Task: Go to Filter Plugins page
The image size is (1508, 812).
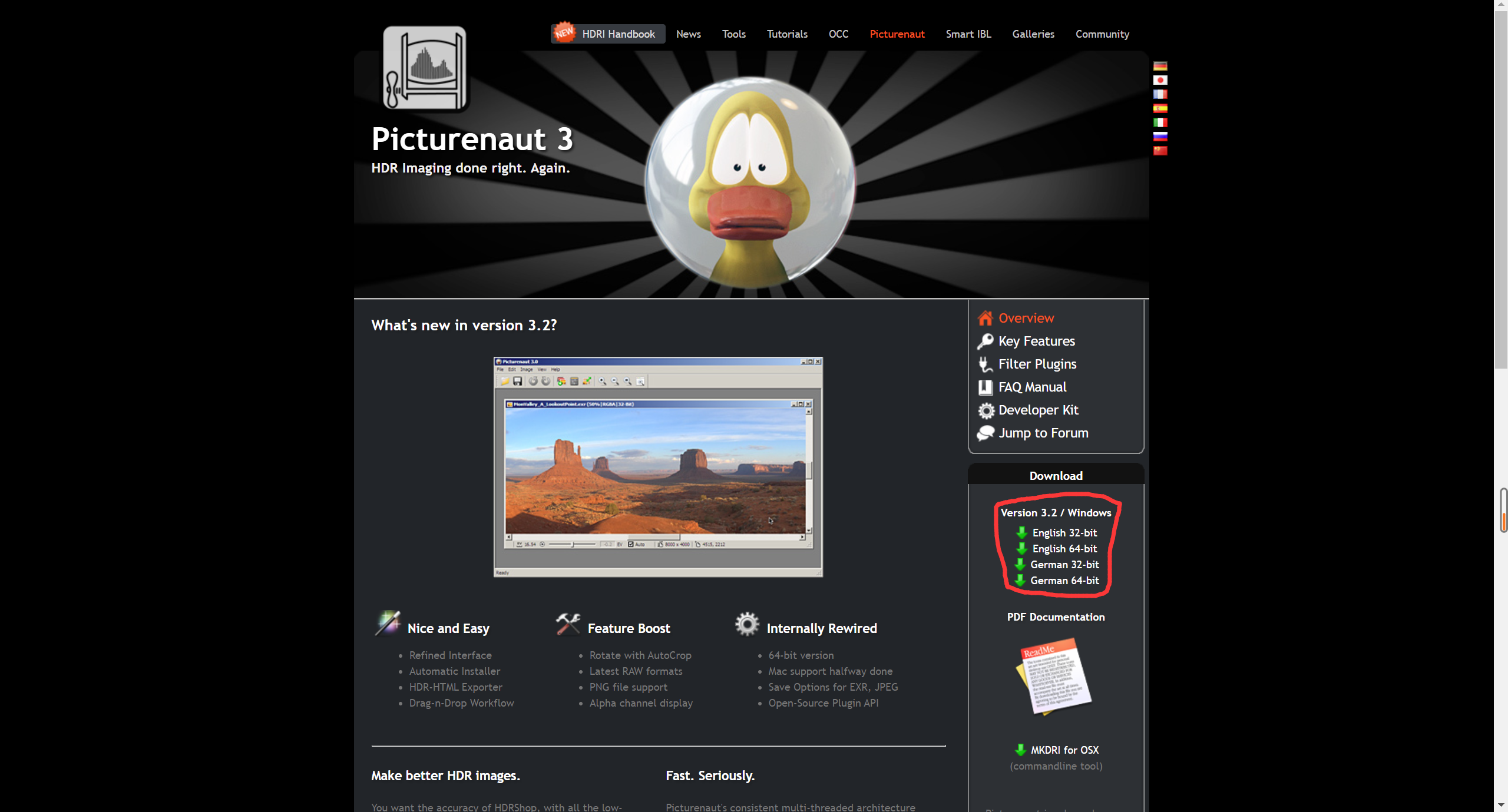Action: pyautogui.click(x=1037, y=364)
